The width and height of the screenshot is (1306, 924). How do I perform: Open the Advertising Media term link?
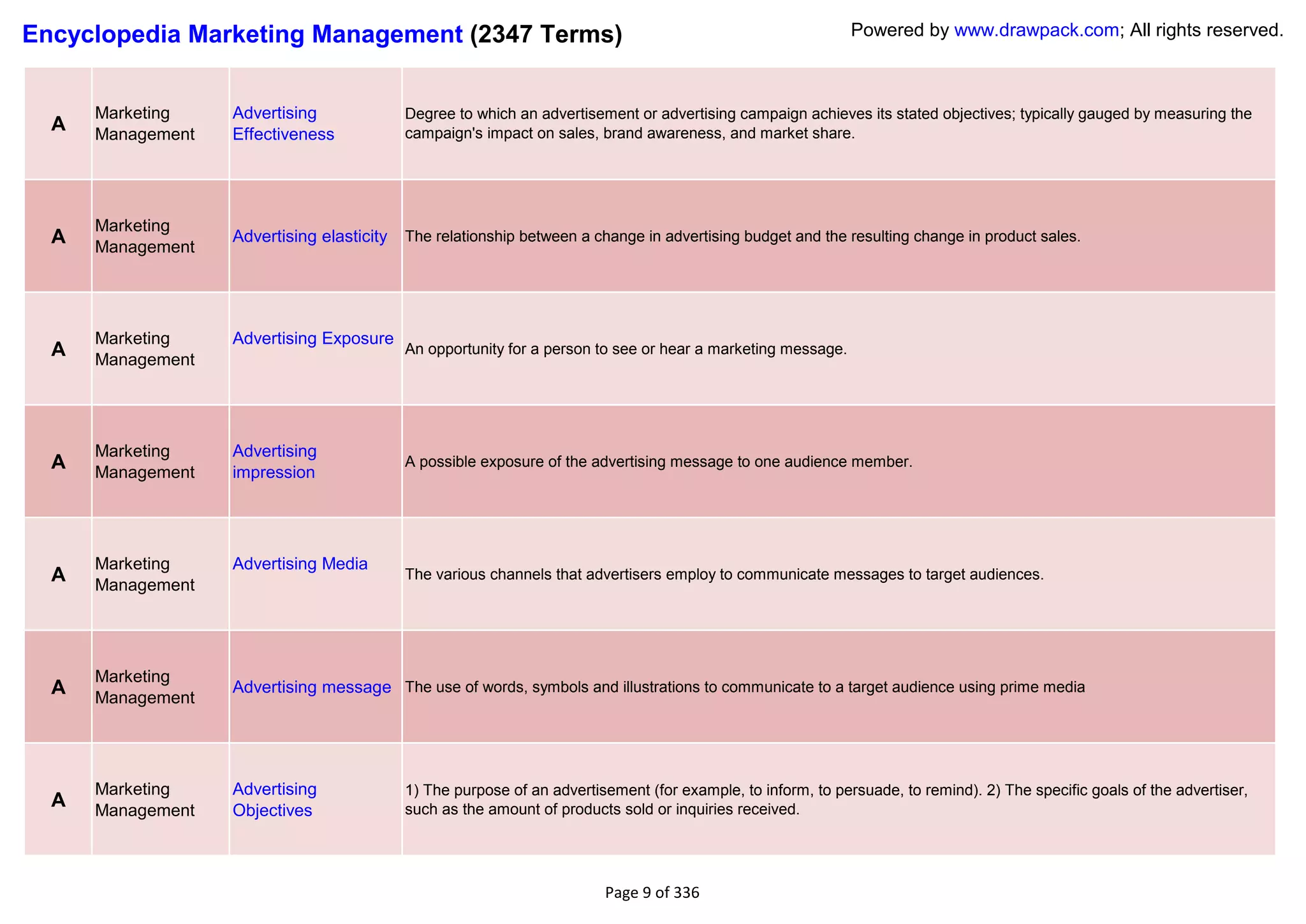300,564
